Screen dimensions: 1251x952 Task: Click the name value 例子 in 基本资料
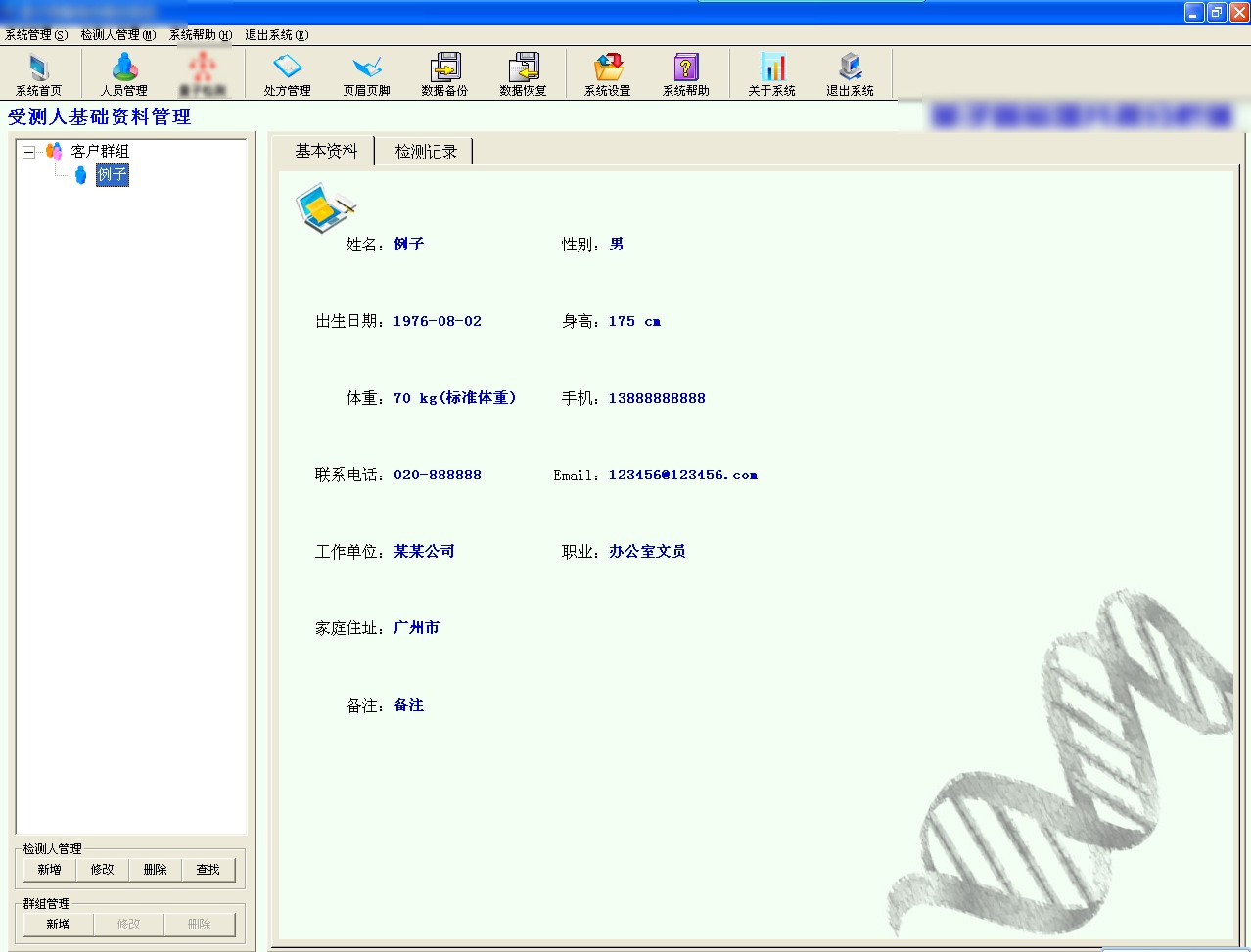[x=409, y=244]
